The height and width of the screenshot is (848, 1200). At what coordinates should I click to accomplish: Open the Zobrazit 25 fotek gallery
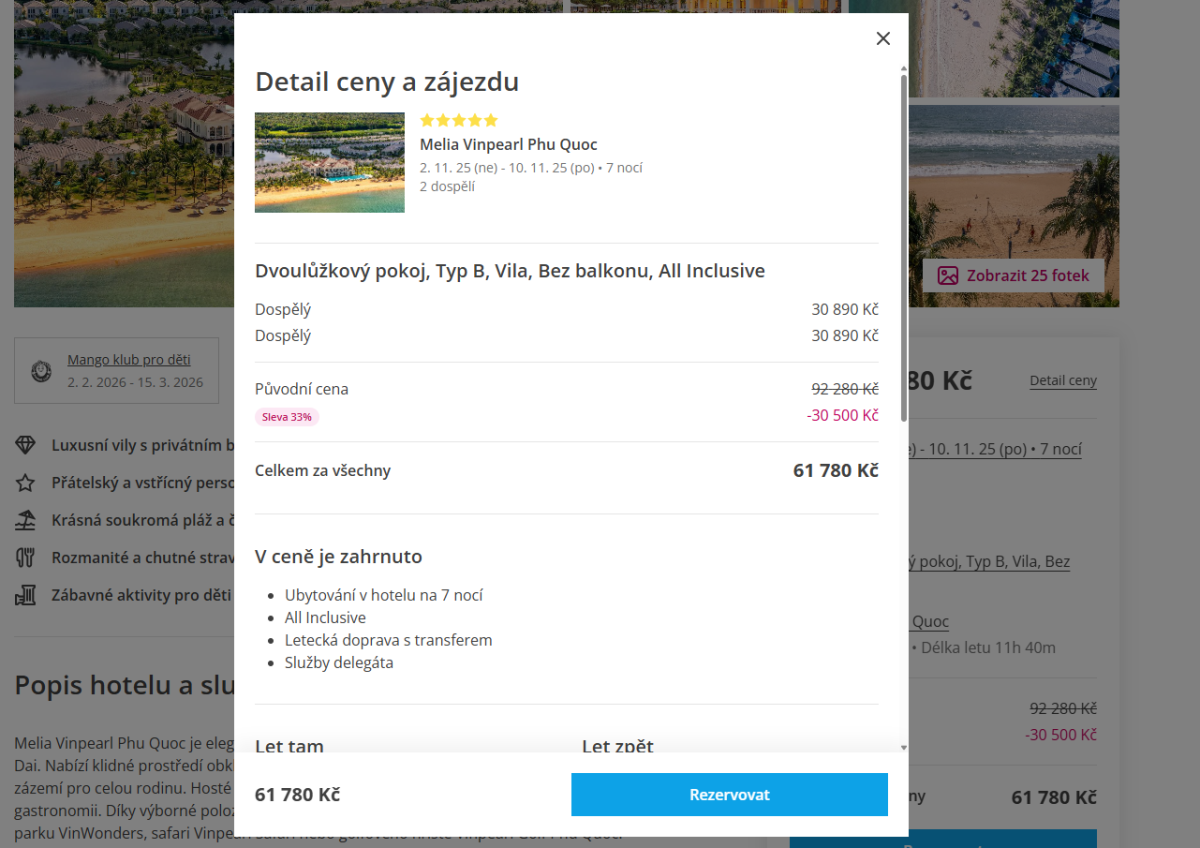pyautogui.click(x=1013, y=276)
